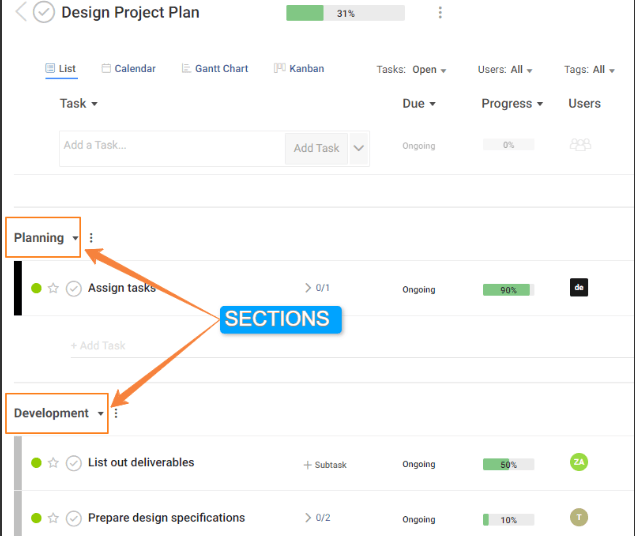The image size is (635, 536).
Task: Open the Prepare design specifications task
Action: 166,518
